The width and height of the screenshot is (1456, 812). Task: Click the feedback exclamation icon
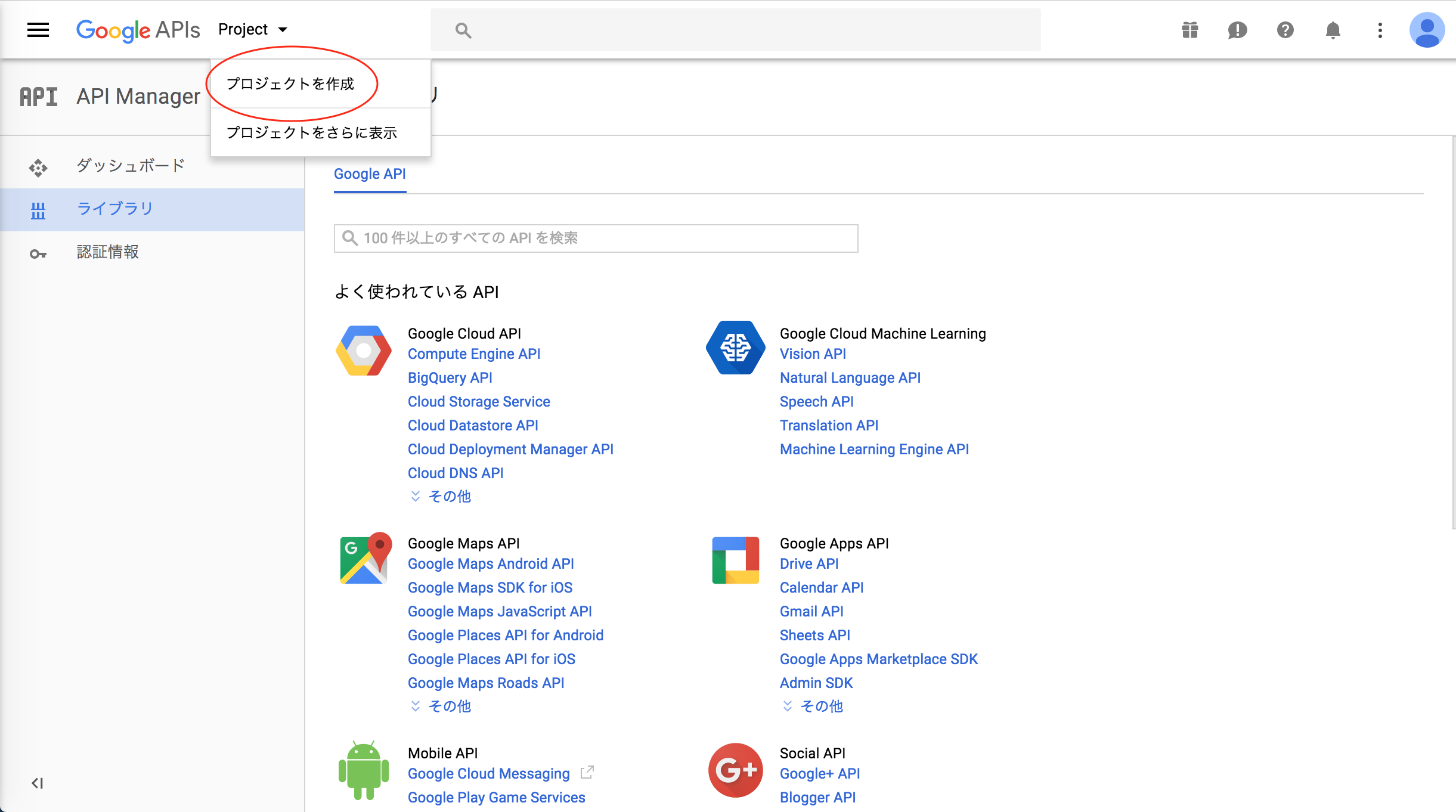click(x=1237, y=30)
